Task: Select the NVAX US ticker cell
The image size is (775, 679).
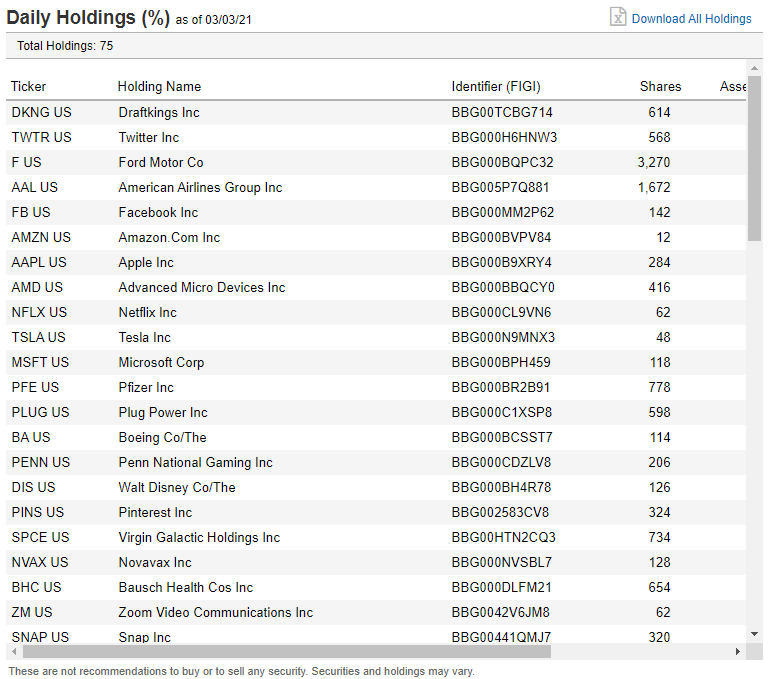Action: pyautogui.click(x=40, y=562)
